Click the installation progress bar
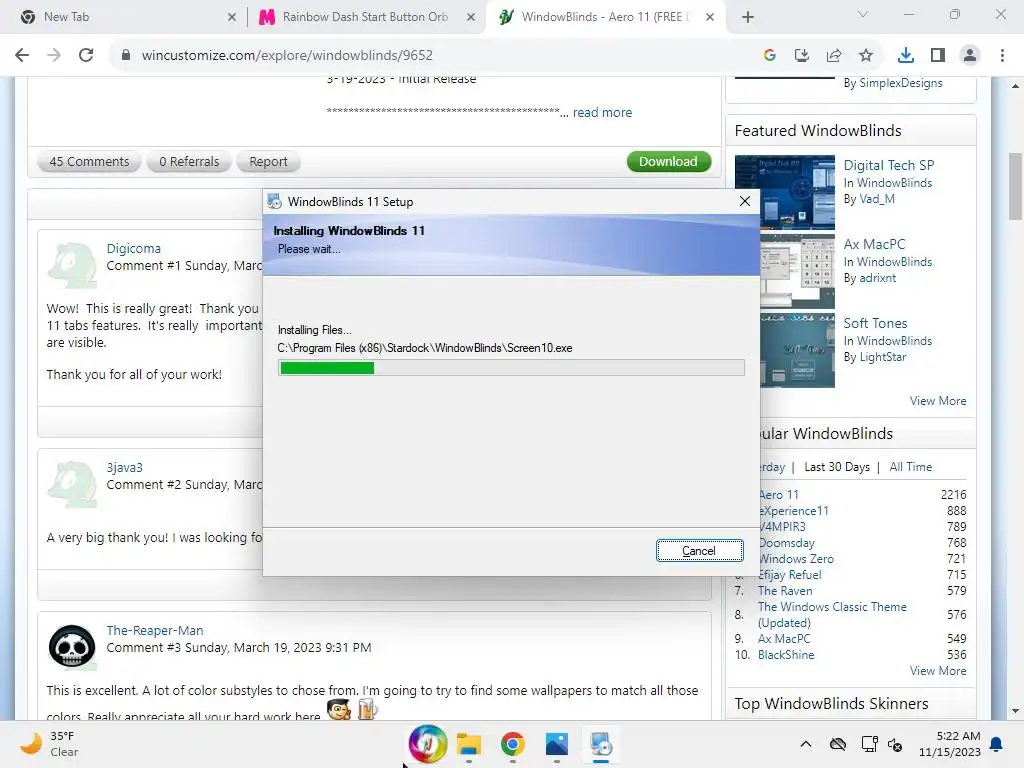Screen dimensions: 1024x768 511,368
